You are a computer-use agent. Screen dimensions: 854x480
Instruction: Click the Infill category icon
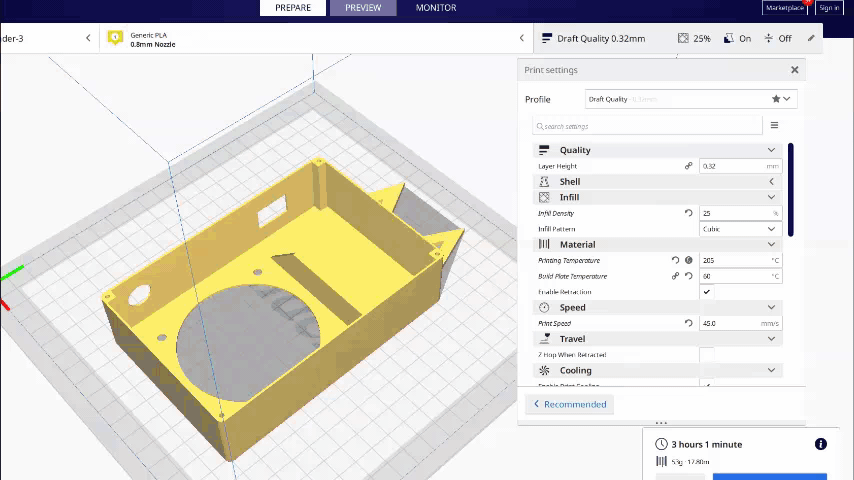tap(544, 197)
